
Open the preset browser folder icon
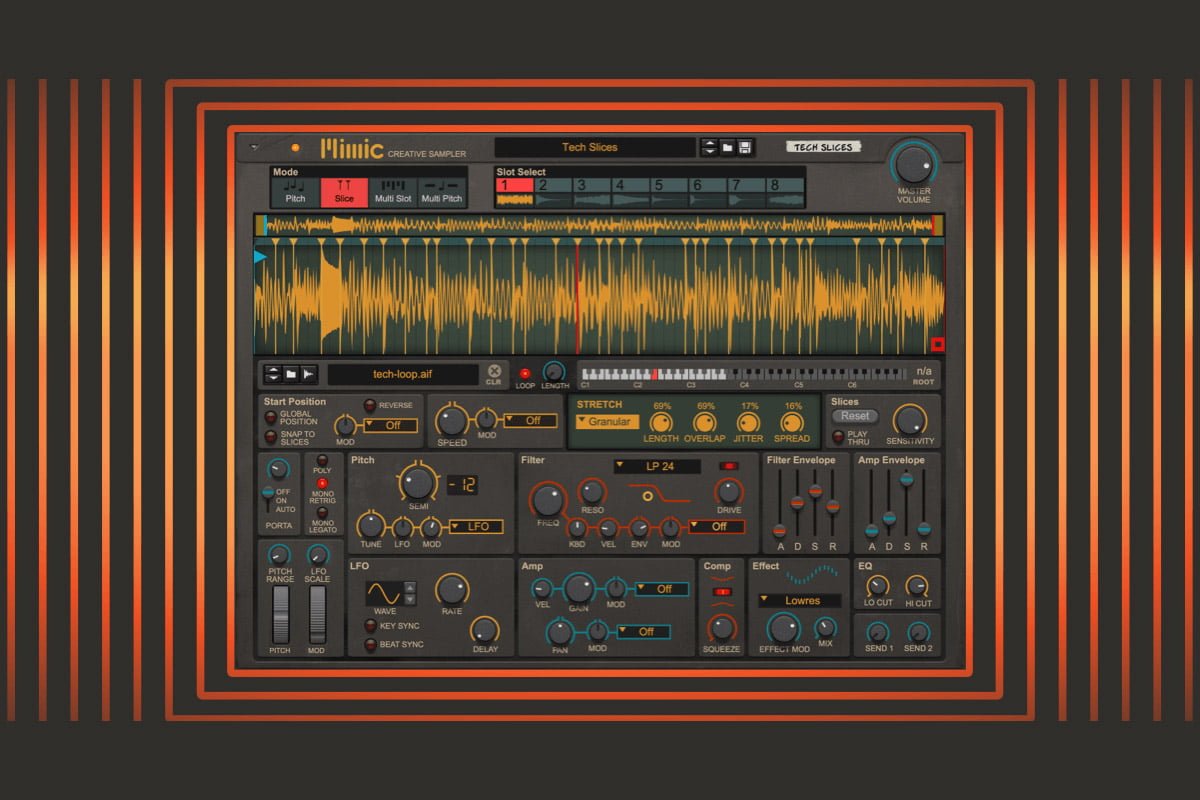tap(728, 148)
